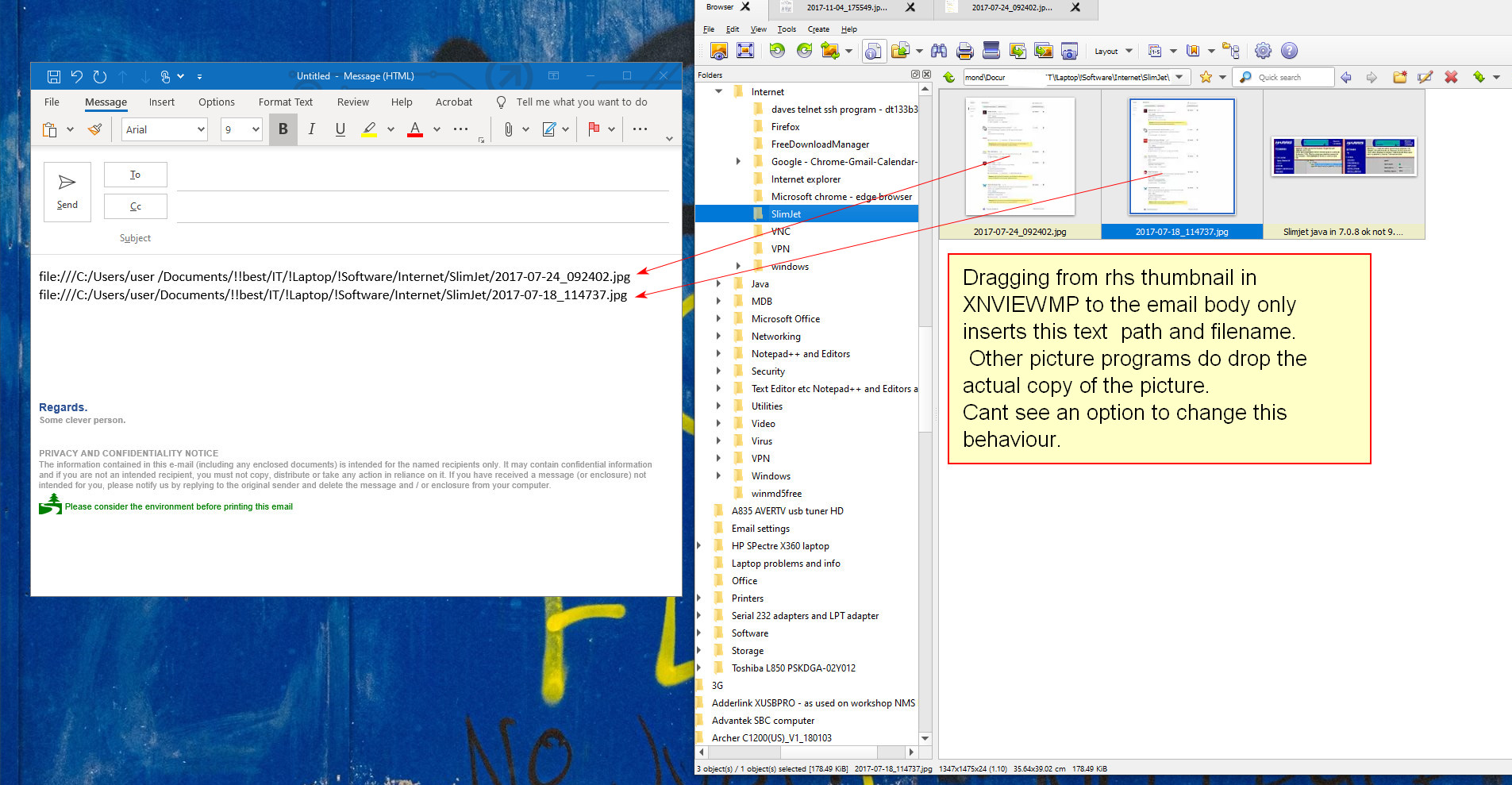Toggle Italic formatting in the message
Viewport: 1512px width, 785px height.
pyautogui.click(x=312, y=129)
